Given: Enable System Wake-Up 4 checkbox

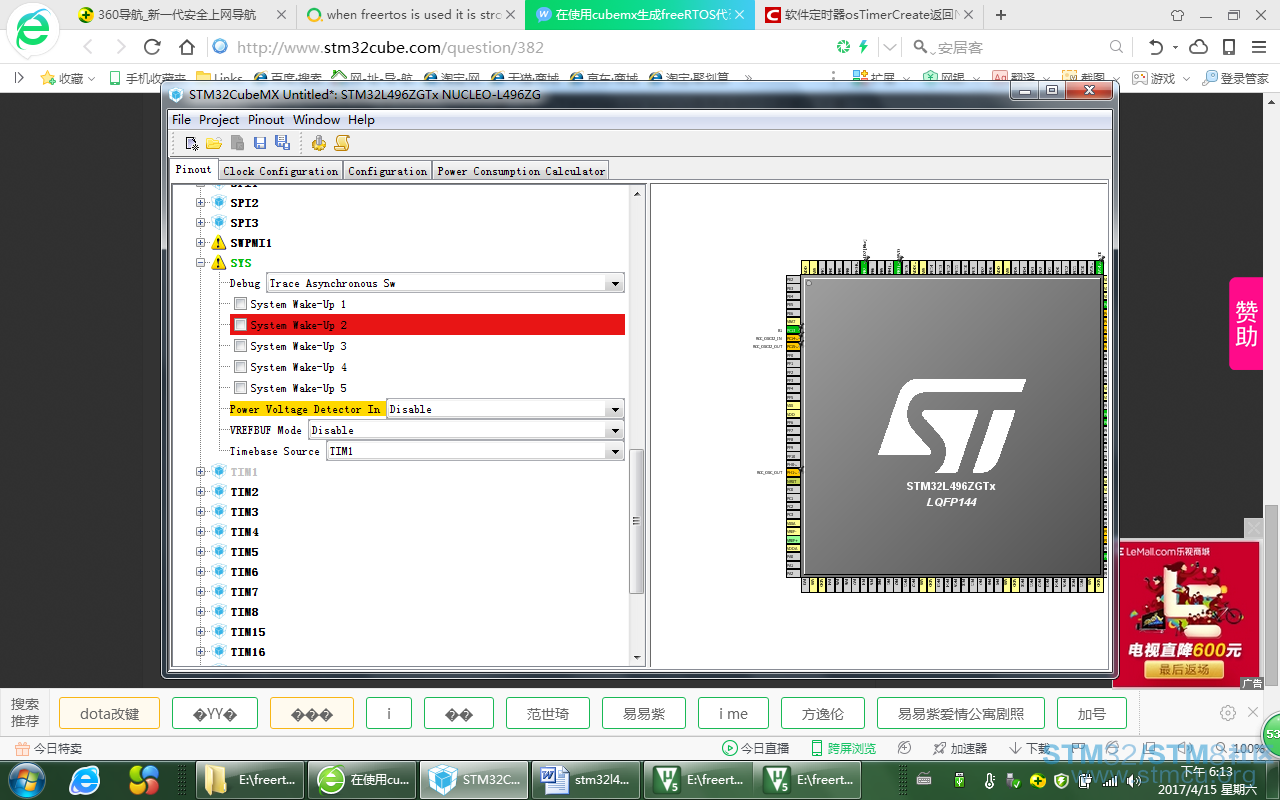Looking at the screenshot, I should (x=240, y=367).
